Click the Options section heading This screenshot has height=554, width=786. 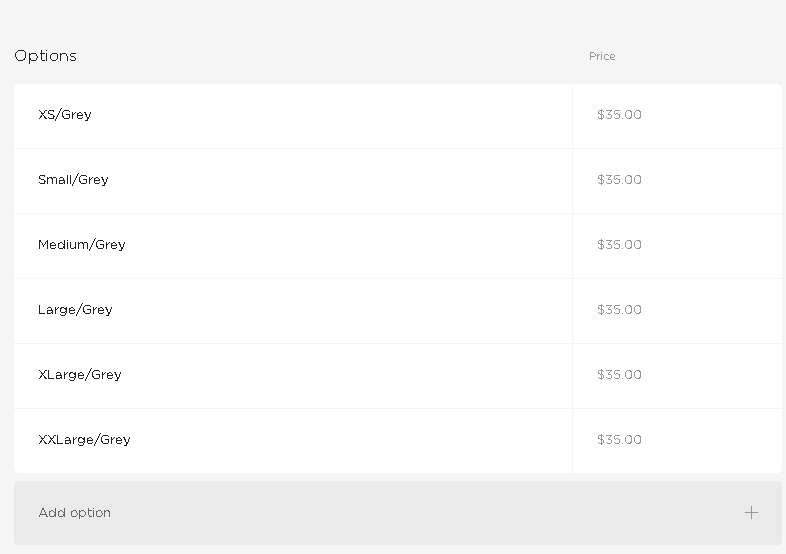[46, 56]
